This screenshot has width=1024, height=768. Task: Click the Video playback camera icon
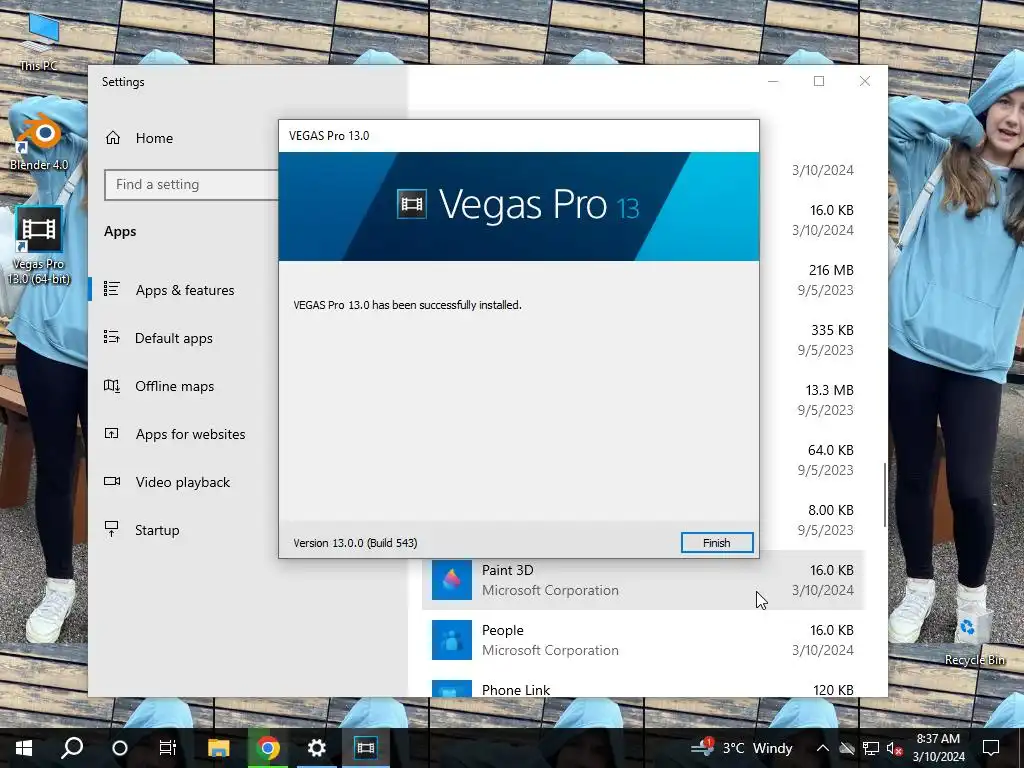click(112, 481)
